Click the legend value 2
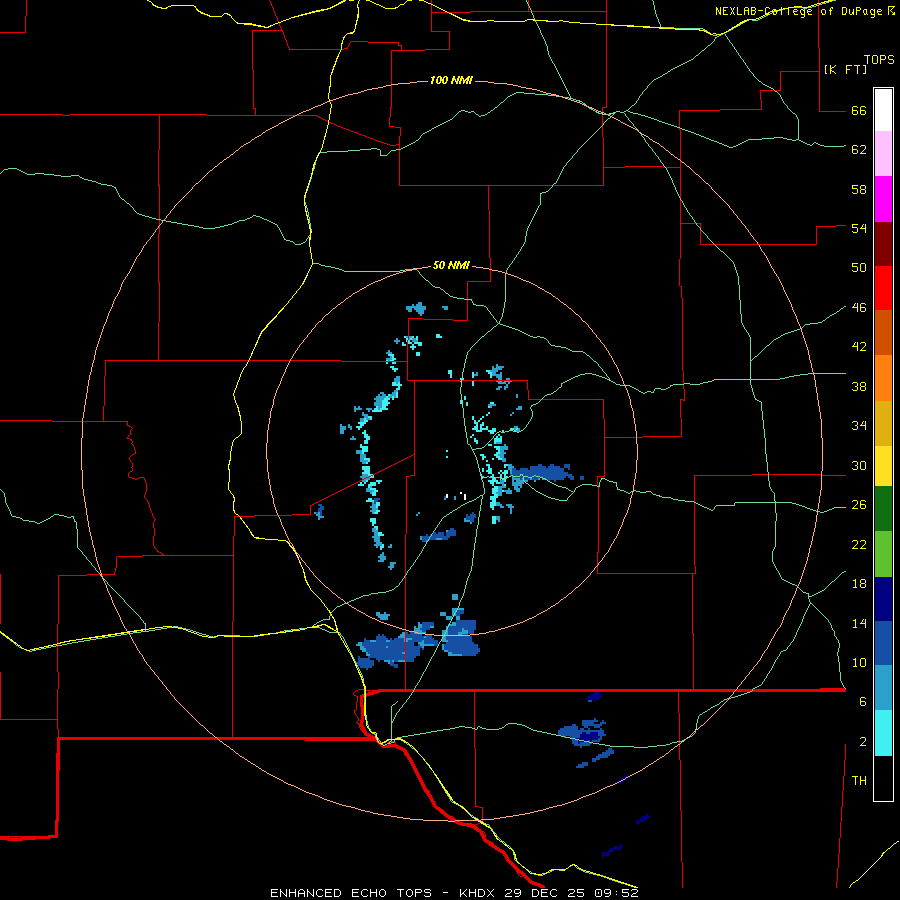 pos(863,742)
